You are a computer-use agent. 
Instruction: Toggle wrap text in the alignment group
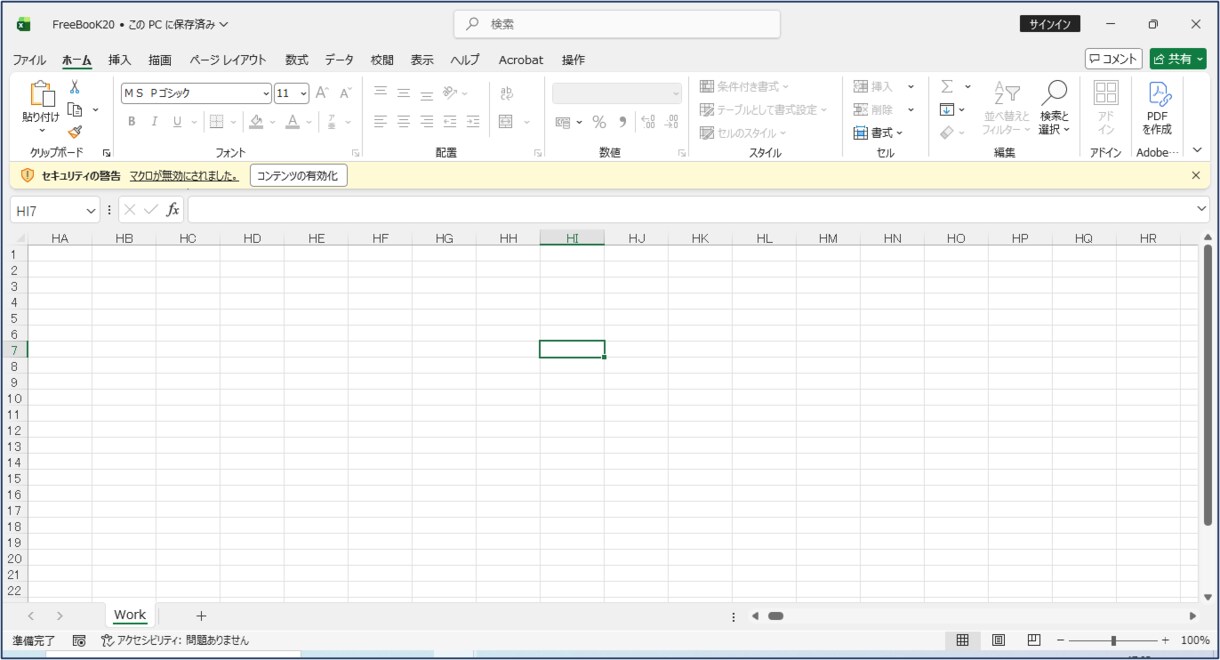506,93
